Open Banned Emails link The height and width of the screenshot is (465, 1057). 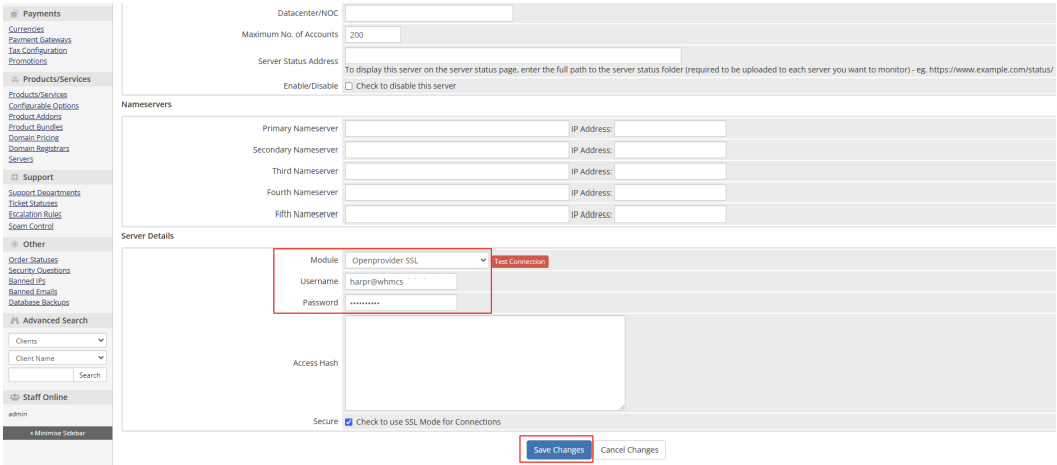coord(33,292)
